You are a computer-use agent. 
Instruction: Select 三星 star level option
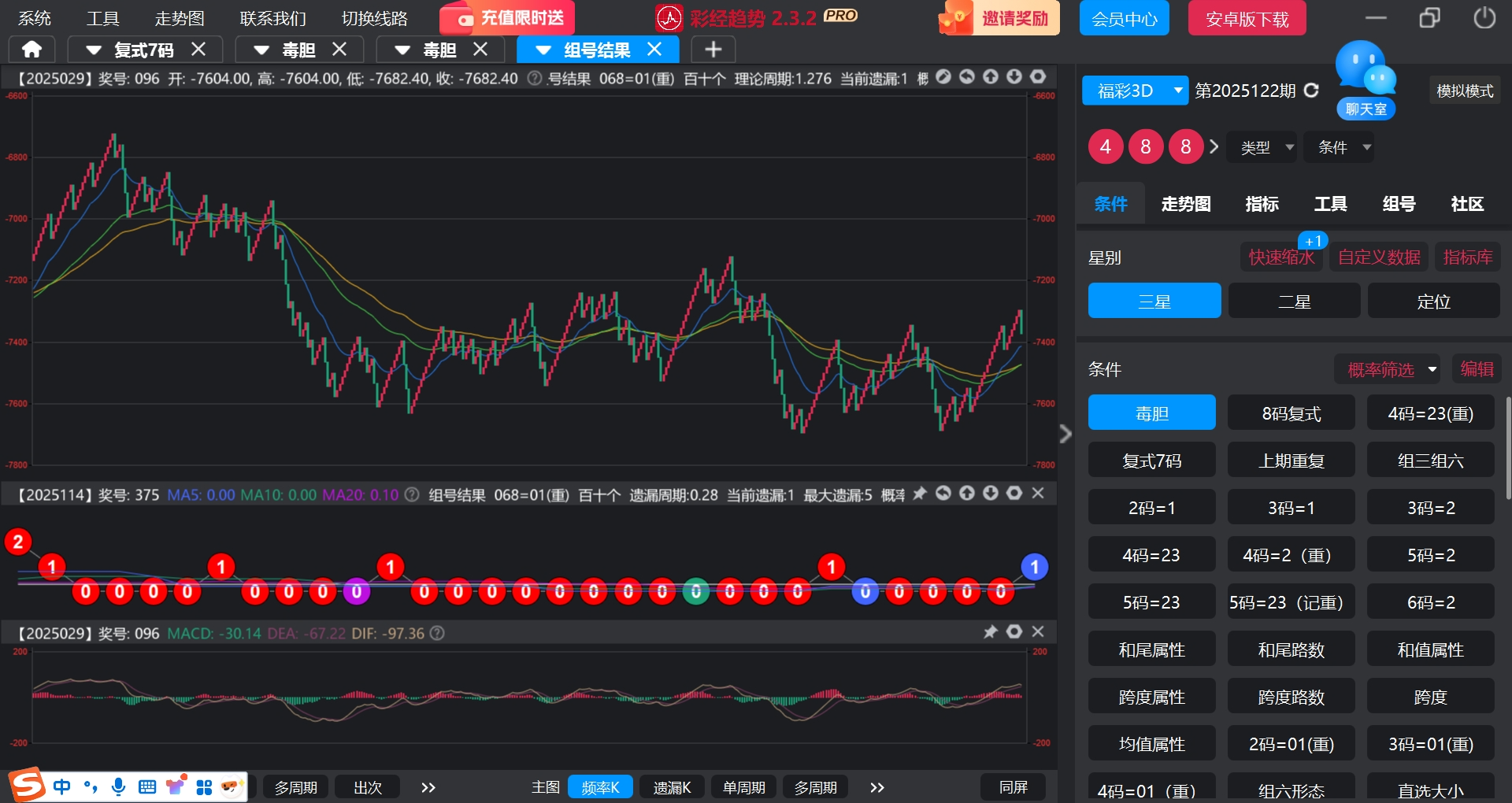point(1154,301)
